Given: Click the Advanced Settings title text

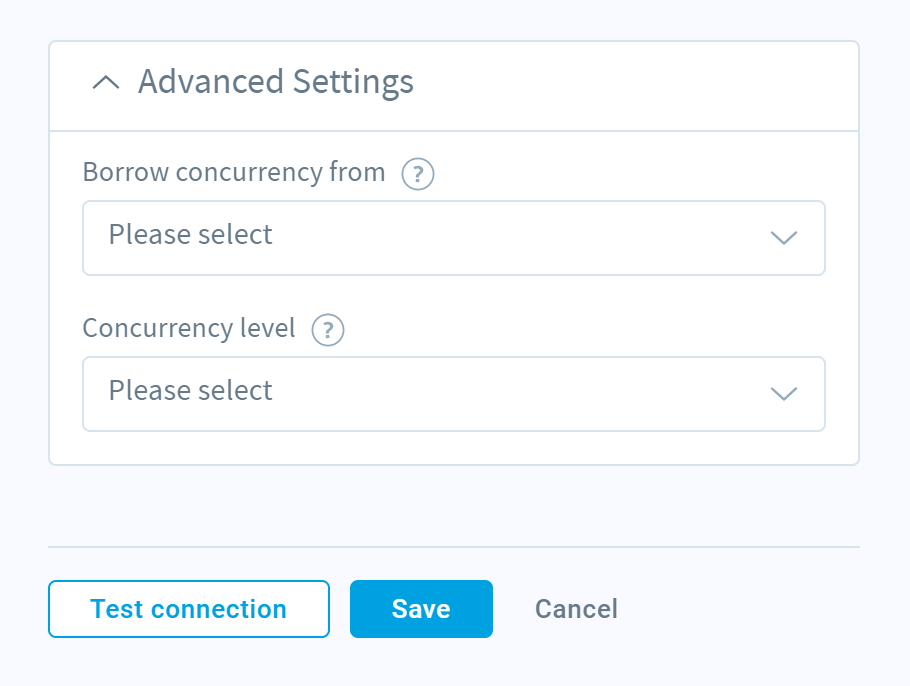Looking at the screenshot, I should (x=276, y=82).
